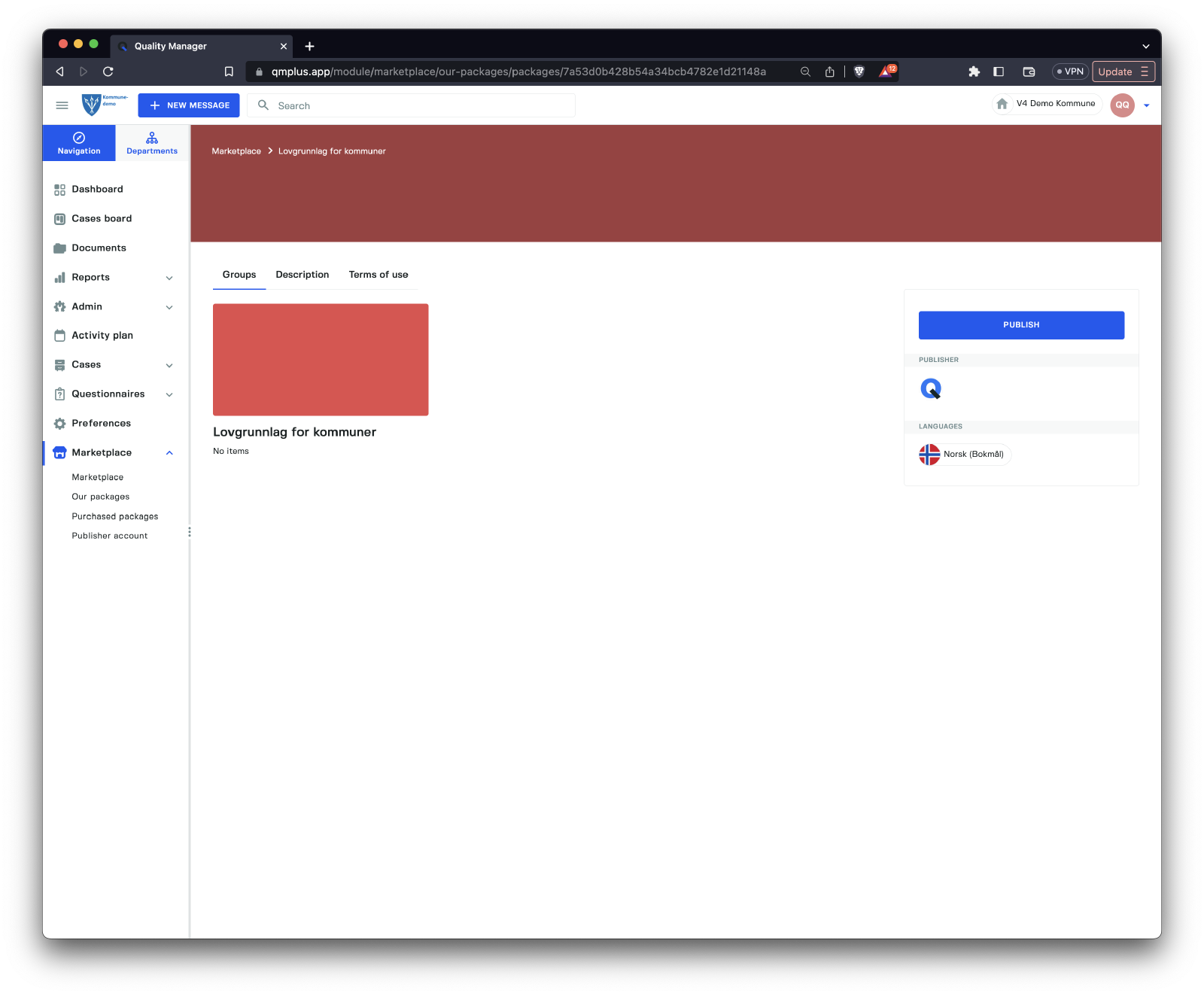Click the Q publisher logo
1204x995 pixels.
(931, 388)
